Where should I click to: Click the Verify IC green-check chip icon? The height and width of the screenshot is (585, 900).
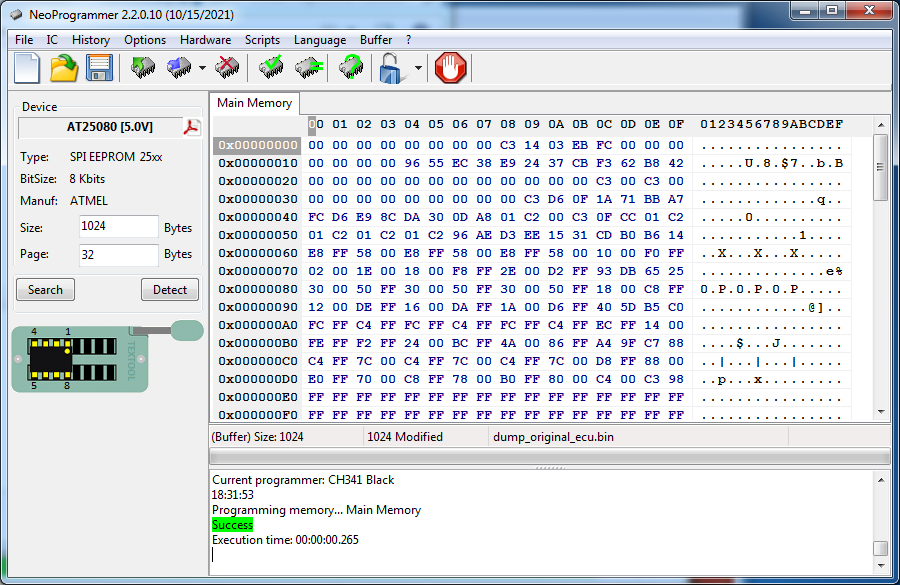(271, 68)
